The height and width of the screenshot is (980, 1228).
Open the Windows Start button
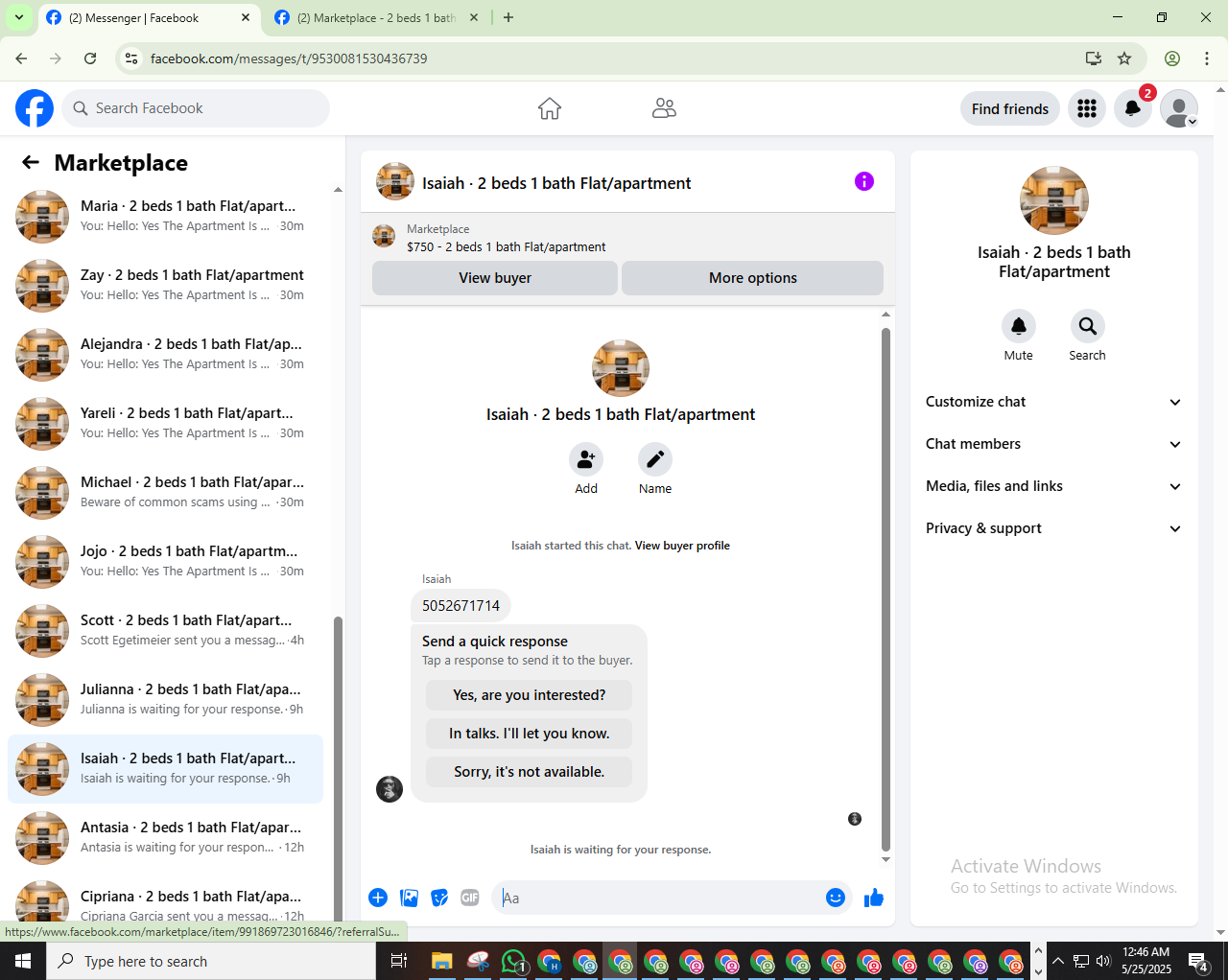pos(23,961)
